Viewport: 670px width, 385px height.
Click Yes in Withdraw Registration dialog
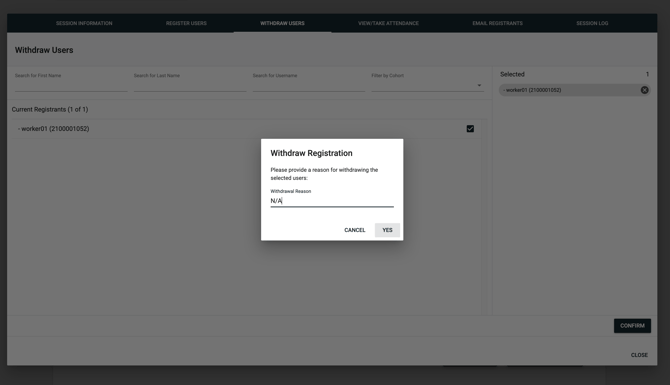(x=387, y=230)
